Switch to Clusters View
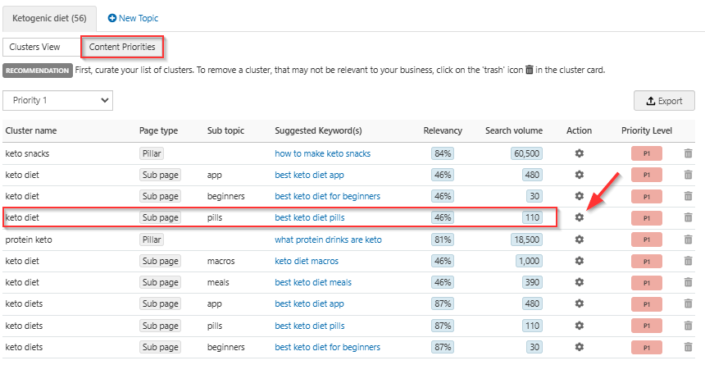The image size is (705, 365). (x=41, y=47)
